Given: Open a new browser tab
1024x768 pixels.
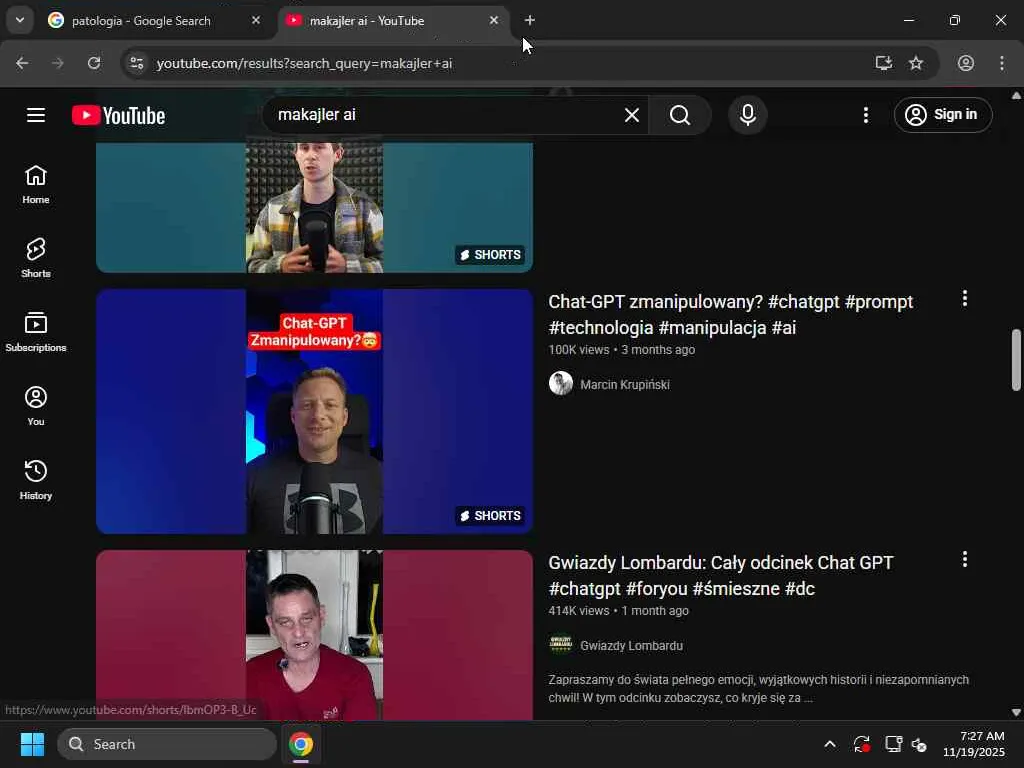Looking at the screenshot, I should 530,21.
